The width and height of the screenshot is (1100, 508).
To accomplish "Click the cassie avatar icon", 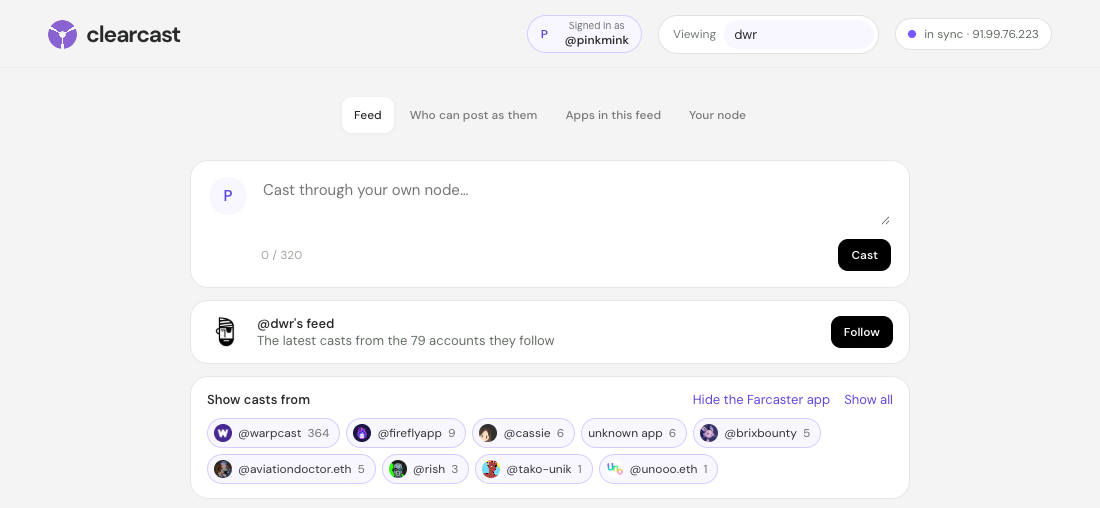I will (488, 433).
